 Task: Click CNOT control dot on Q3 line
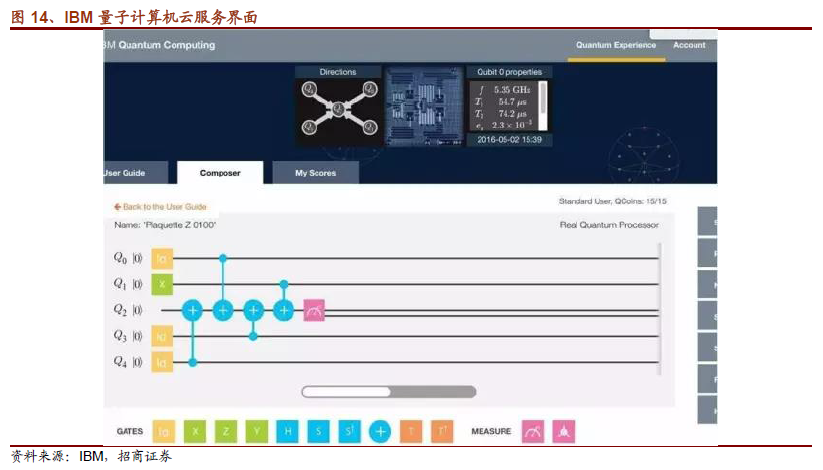pos(254,336)
